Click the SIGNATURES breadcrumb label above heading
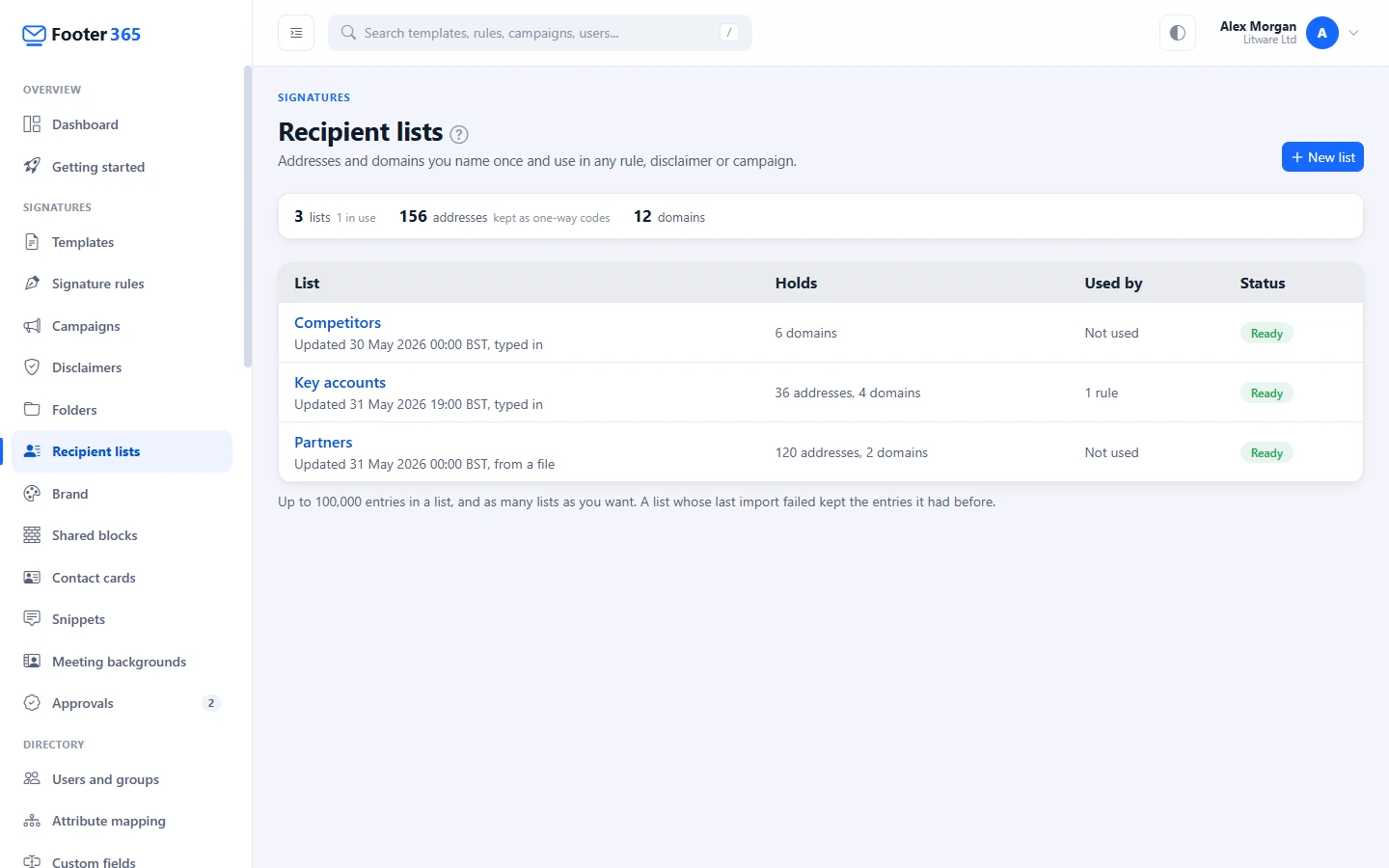This screenshot has width=1389, height=868. point(314,97)
